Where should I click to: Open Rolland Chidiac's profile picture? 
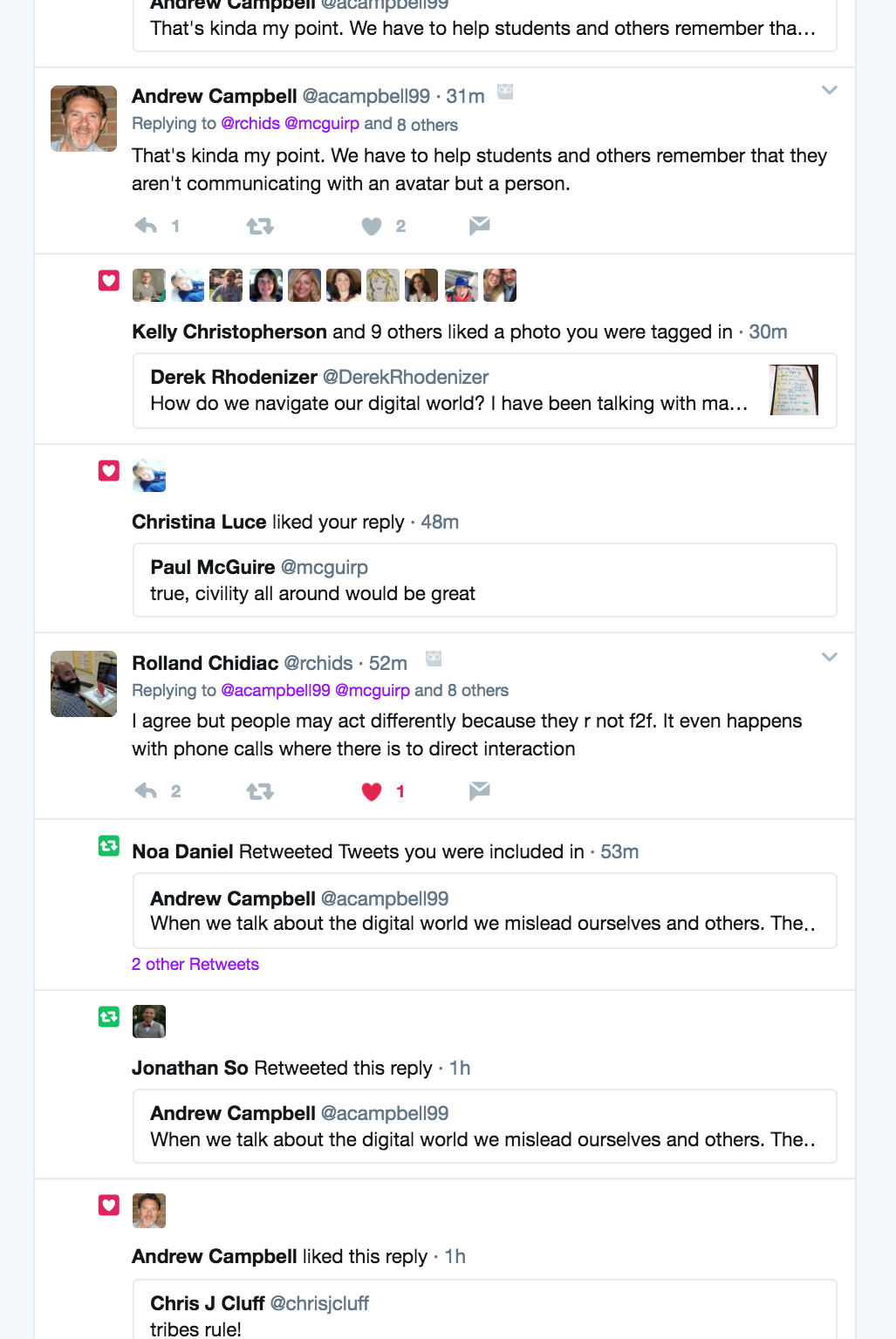[x=84, y=684]
